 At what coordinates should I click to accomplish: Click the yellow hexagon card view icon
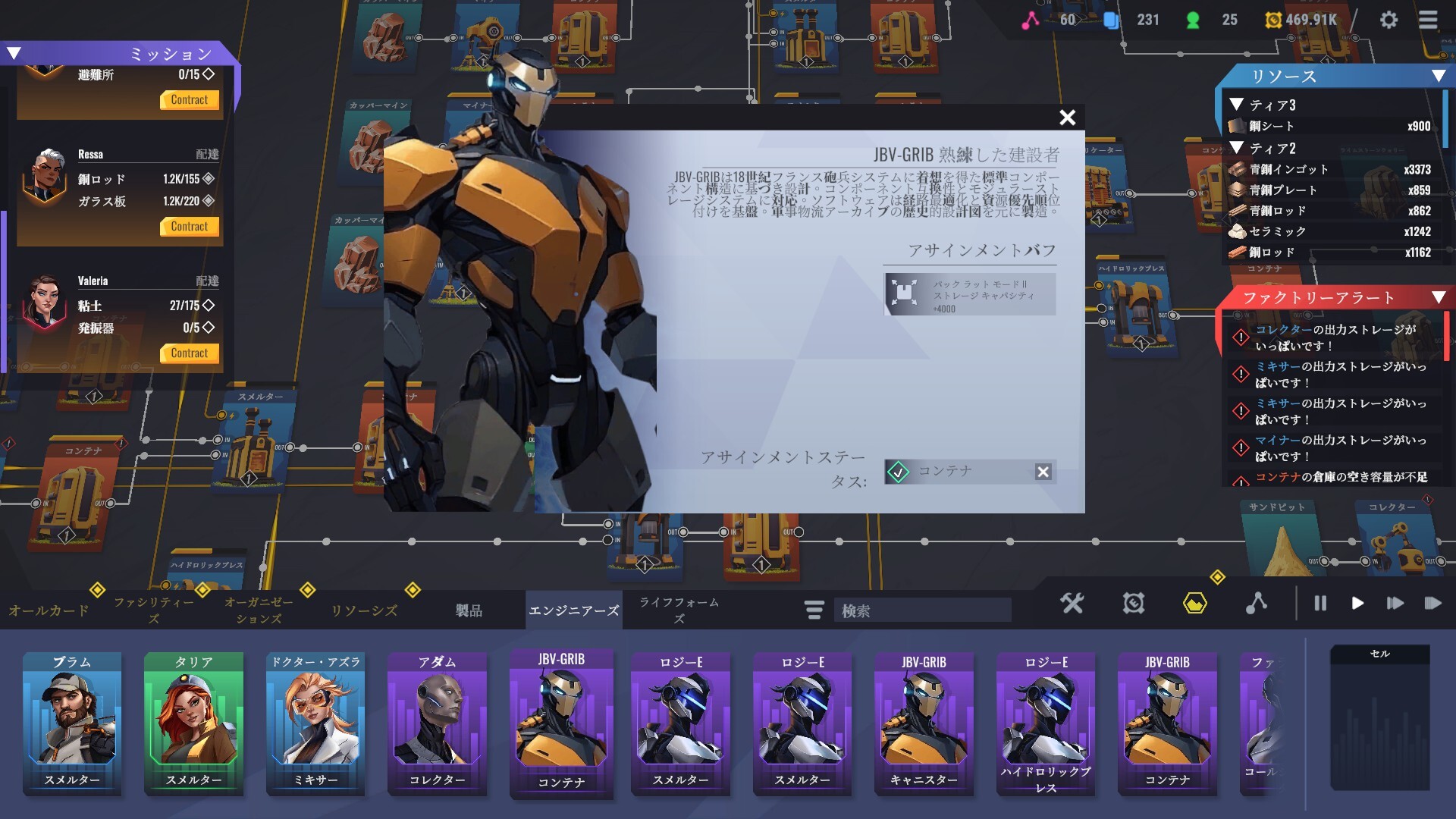point(1194,603)
